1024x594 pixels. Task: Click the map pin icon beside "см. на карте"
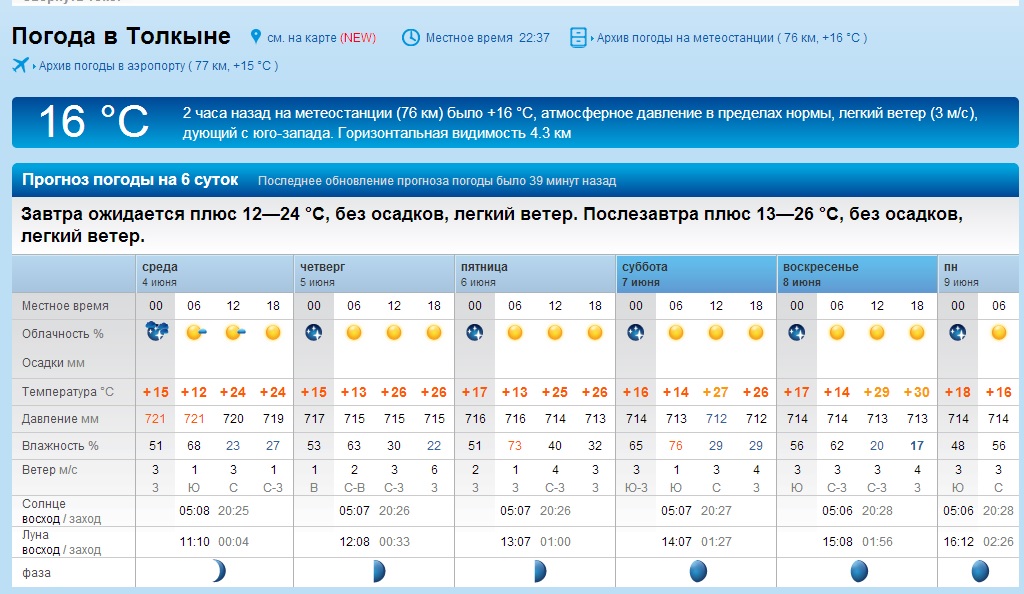click(x=256, y=37)
